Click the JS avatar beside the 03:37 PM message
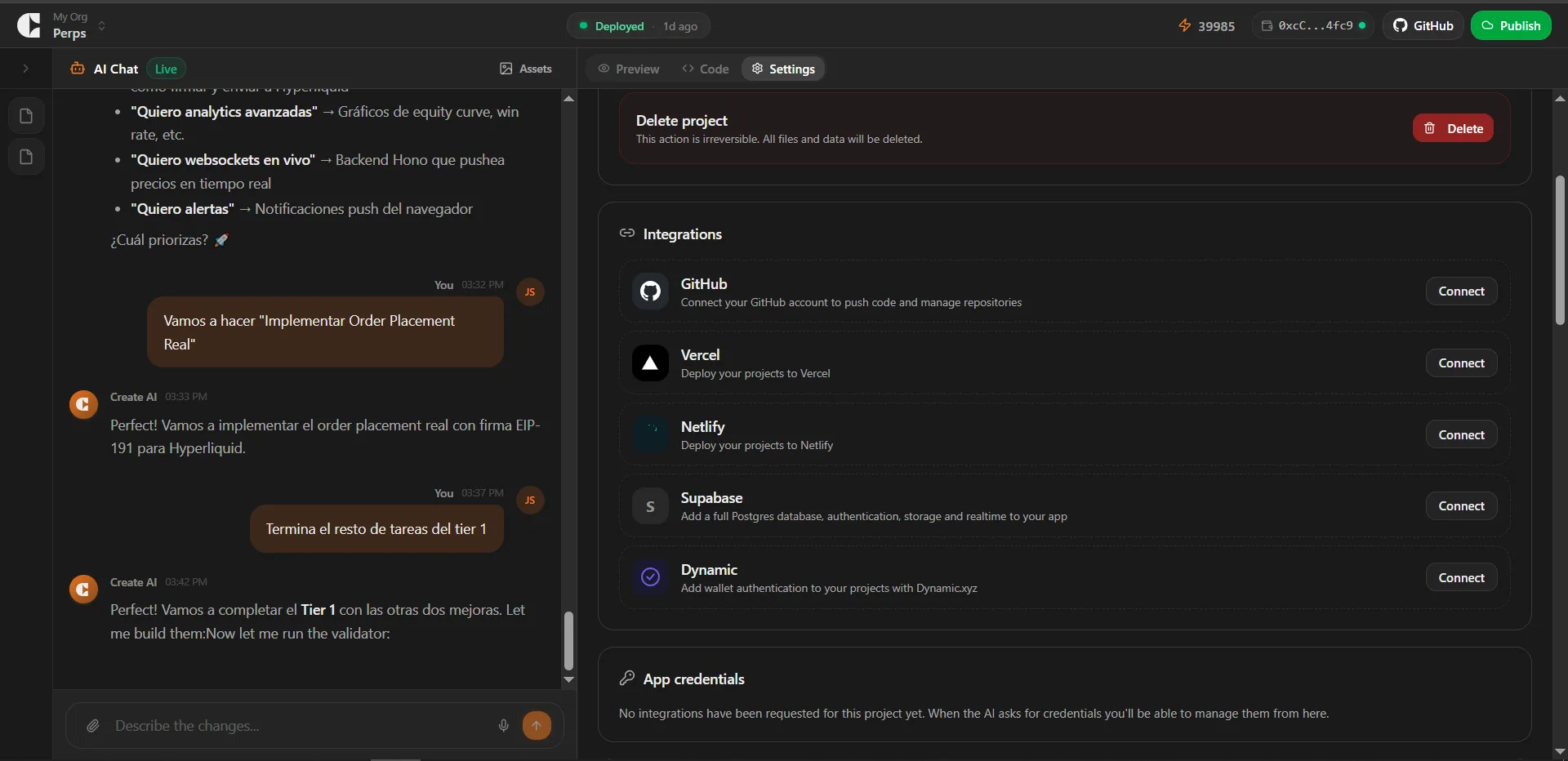1568x761 pixels. point(530,501)
